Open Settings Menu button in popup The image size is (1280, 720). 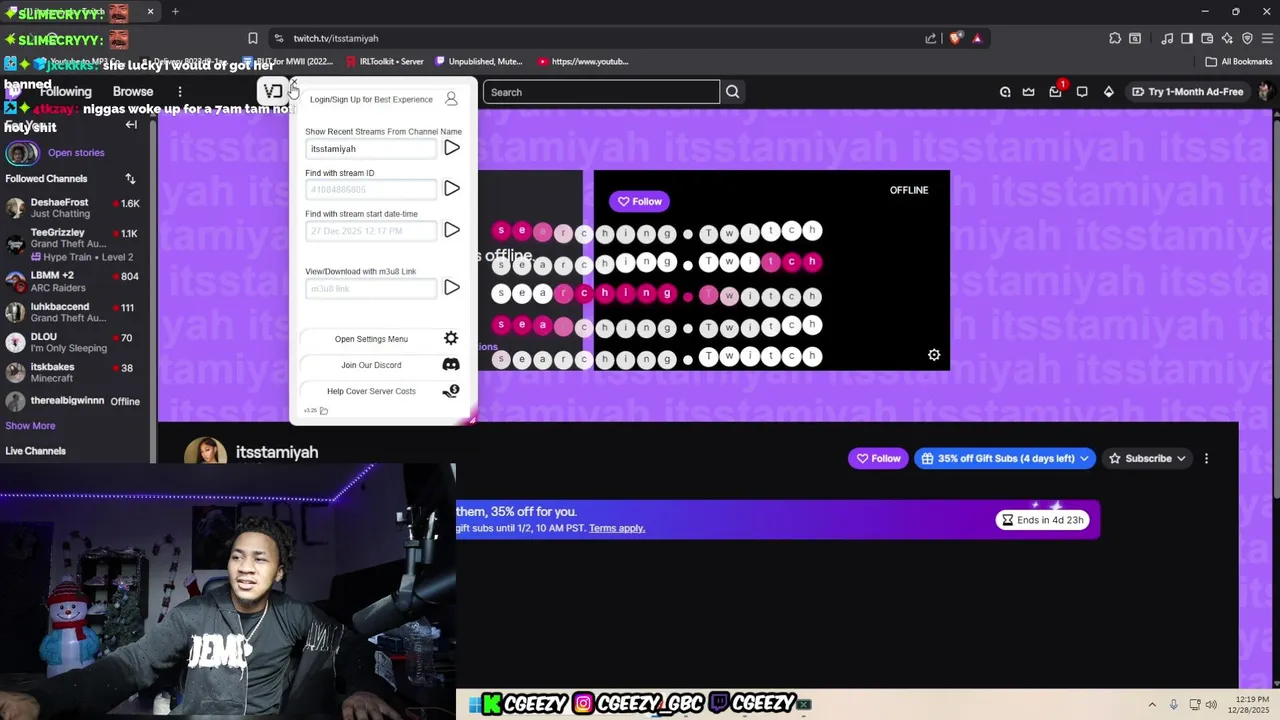coord(371,339)
